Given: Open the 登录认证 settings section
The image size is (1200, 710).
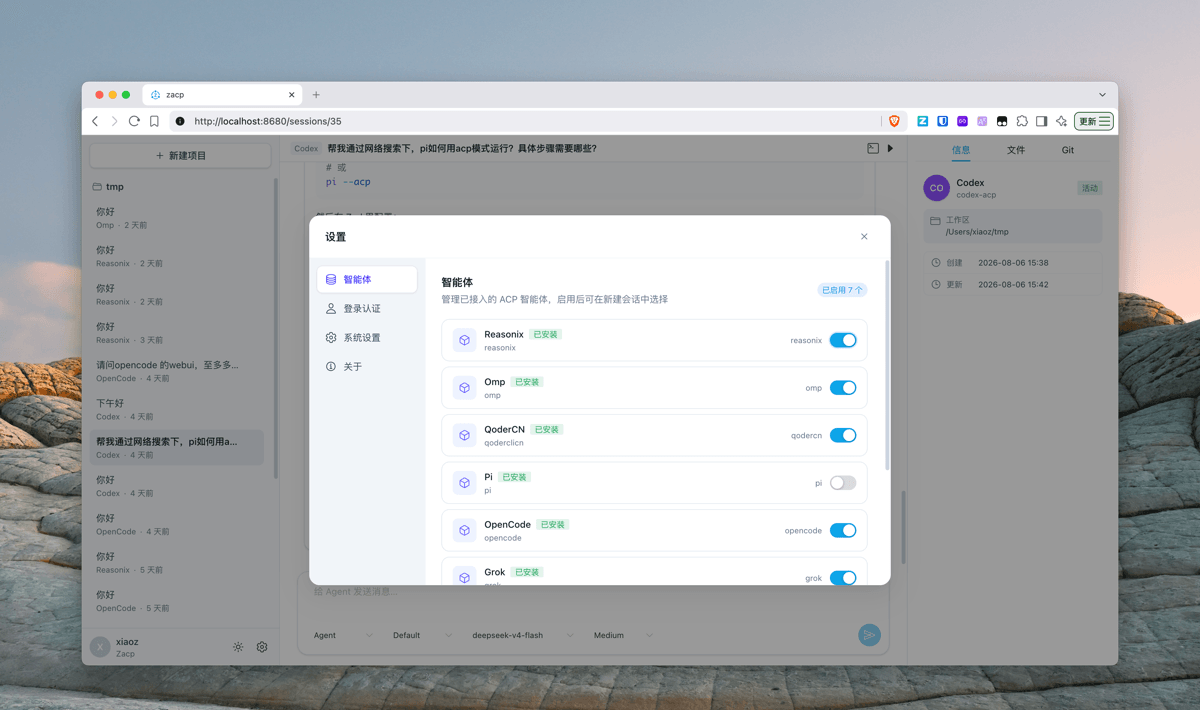Looking at the screenshot, I should pos(367,308).
